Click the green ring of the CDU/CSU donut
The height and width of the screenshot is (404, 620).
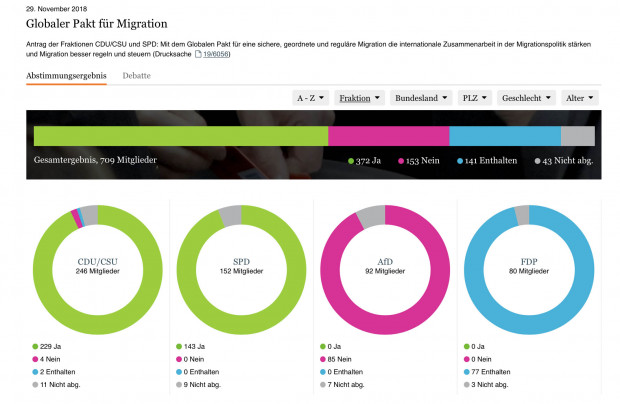98,325
